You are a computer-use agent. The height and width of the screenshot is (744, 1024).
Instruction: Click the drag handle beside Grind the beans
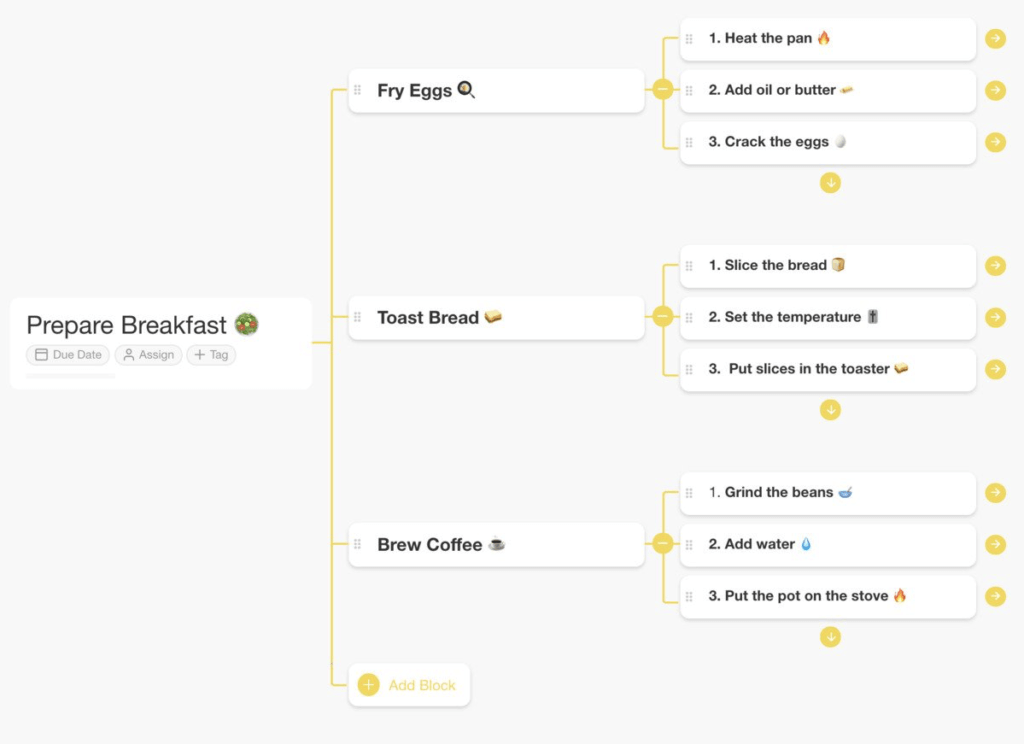tap(690, 492)
